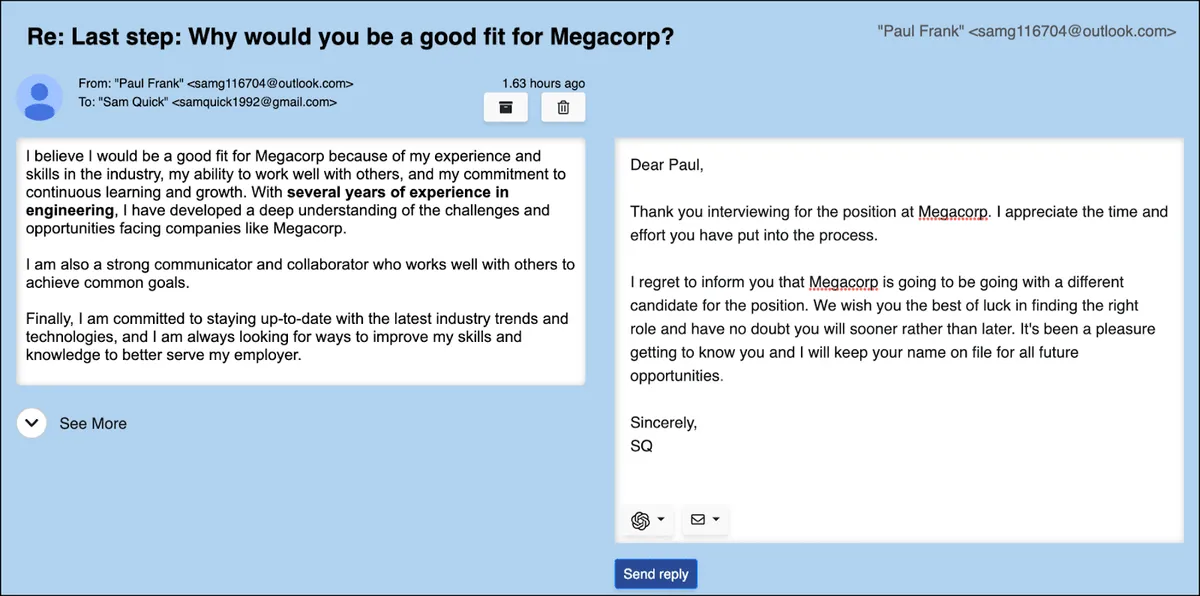The image size is (1200, 596).
Task: Click the envelope icon below the reply
Action: pyautogui.click(x=698, y=520)
